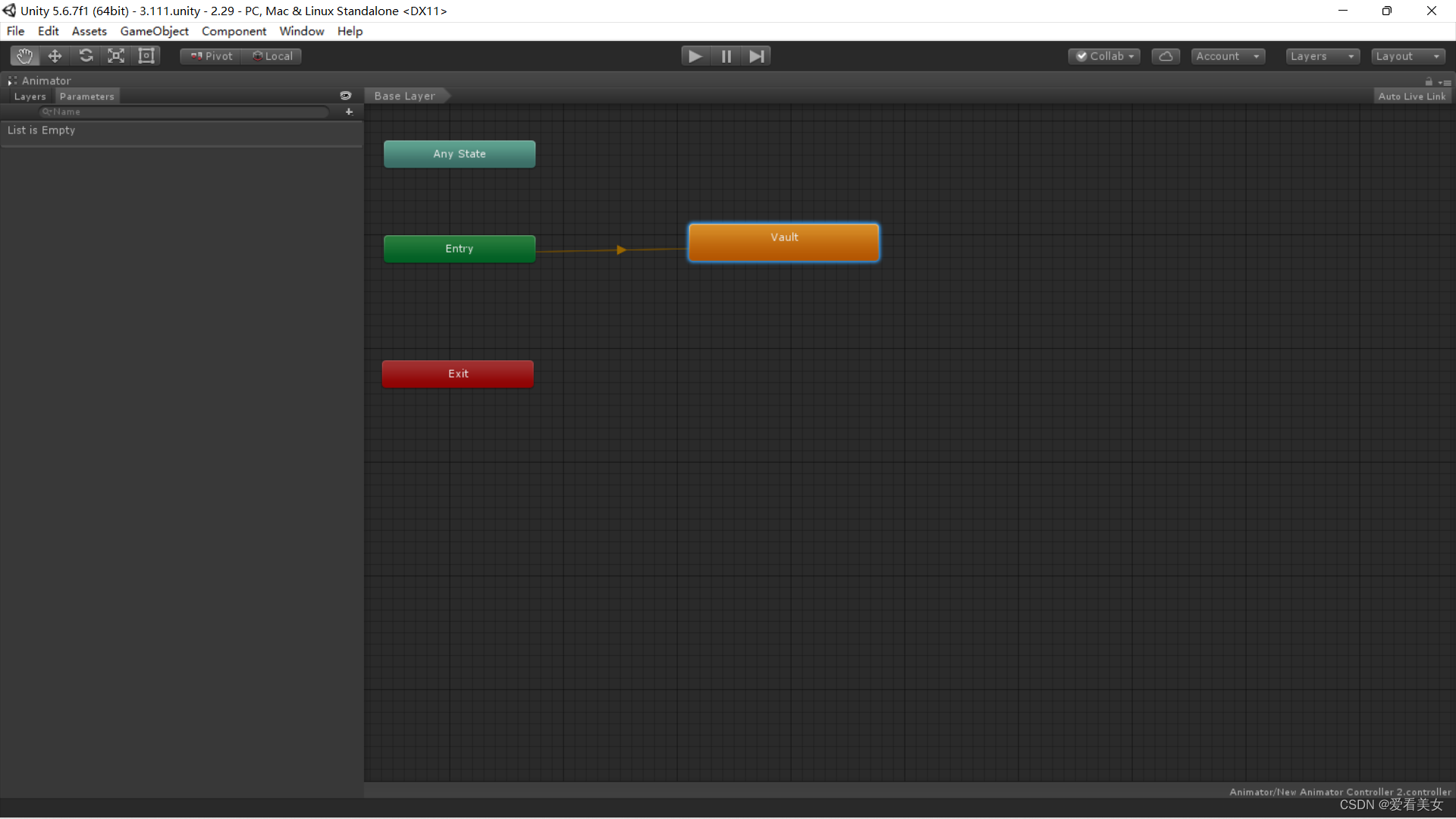The height and width of the screenshot is (819, 1456).
Task: Toggle Auto Live Link
Action: pos(1411,96)
